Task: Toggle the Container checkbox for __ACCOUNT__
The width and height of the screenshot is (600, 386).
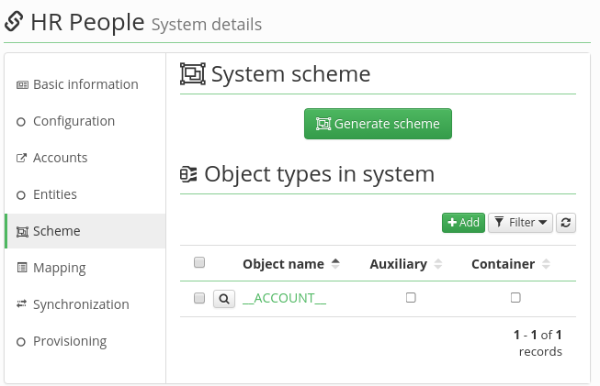Action: click(x=515, y=298)
